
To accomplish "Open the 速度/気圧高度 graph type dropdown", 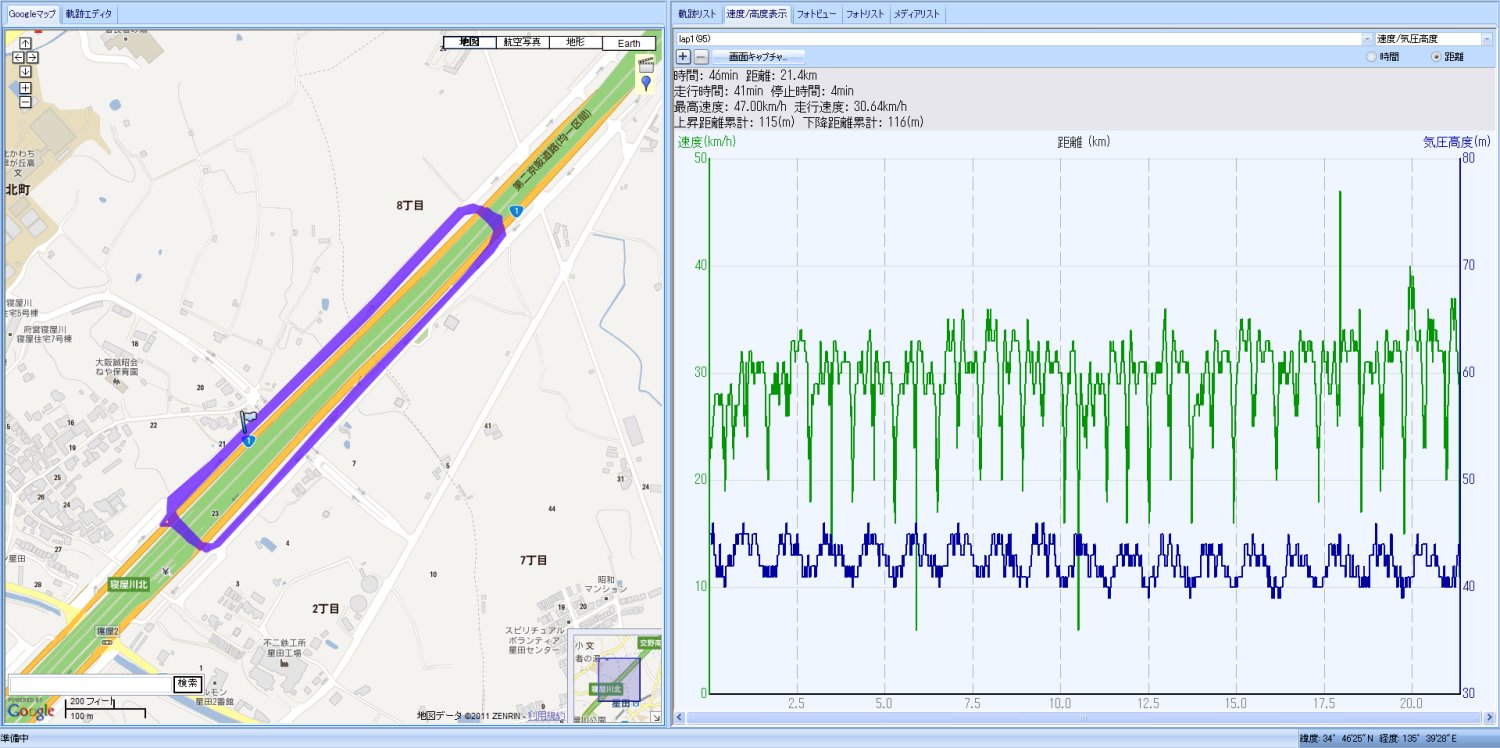I will [x=1487, y=38].
